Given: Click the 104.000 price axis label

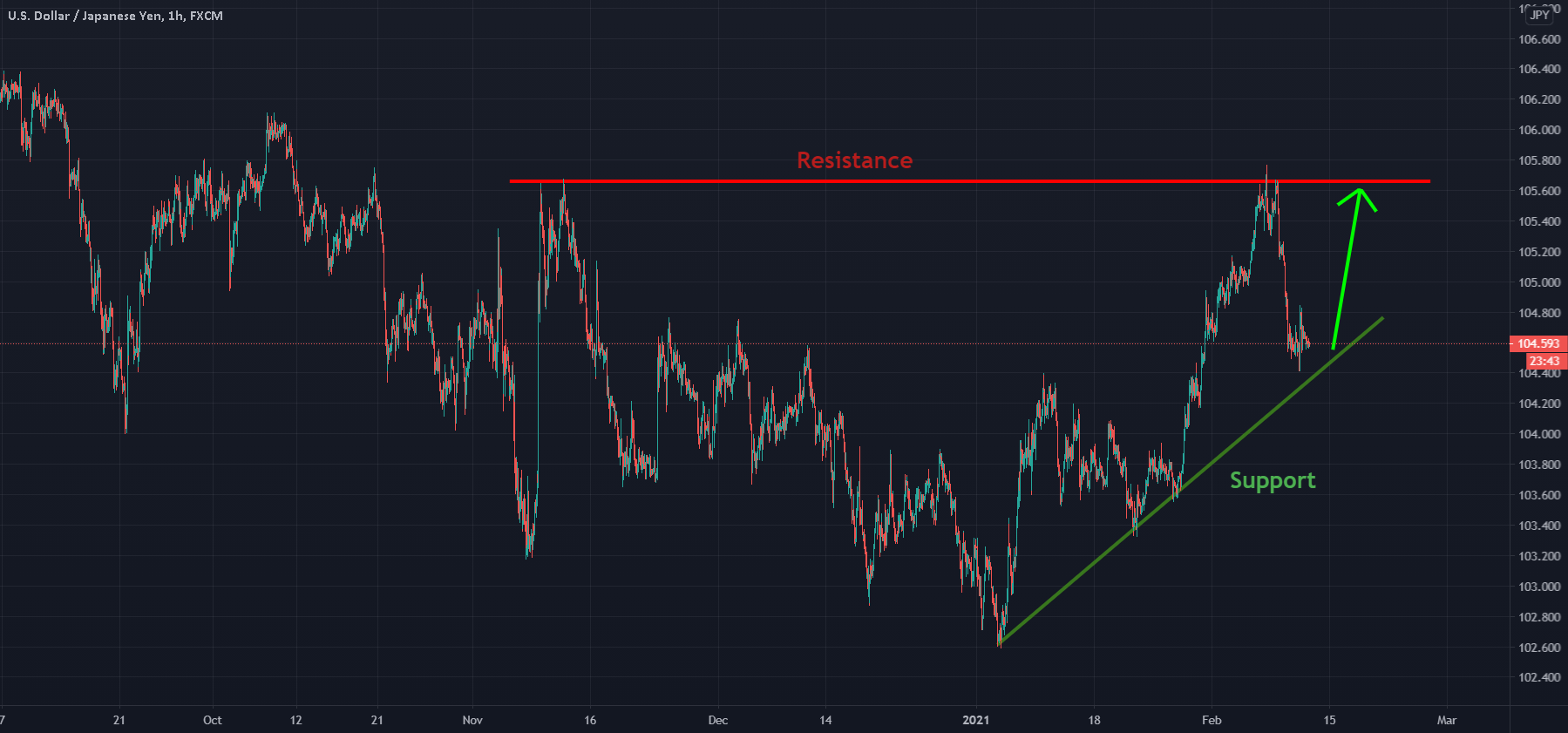Looking at the screenshot, I should tap(1539, 434).
